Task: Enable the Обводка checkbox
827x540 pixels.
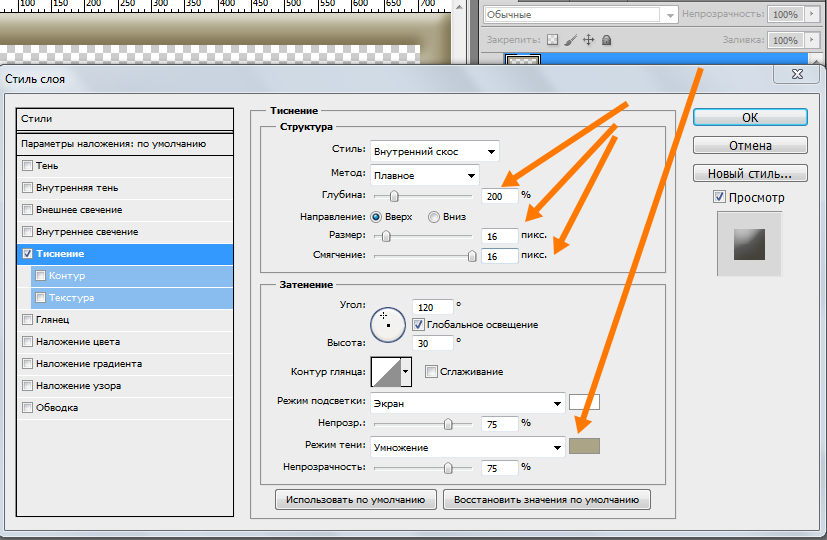Action: [27, 408]
